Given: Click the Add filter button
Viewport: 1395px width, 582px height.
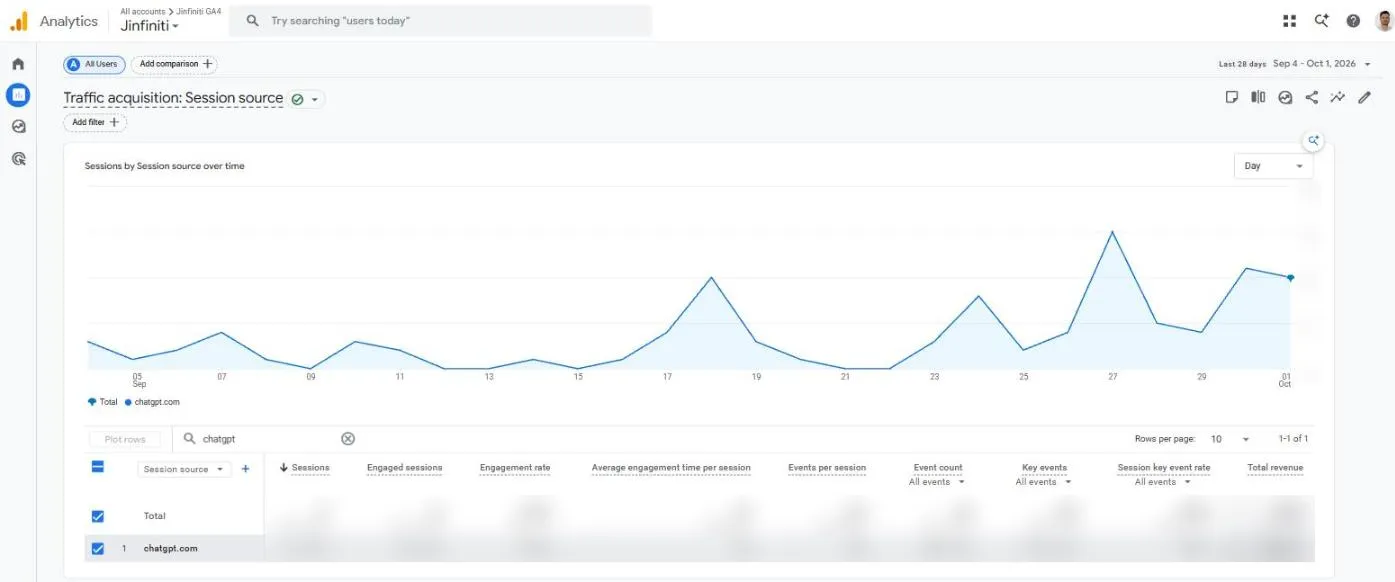Looking at the screenshot, I should pos(95,122).
